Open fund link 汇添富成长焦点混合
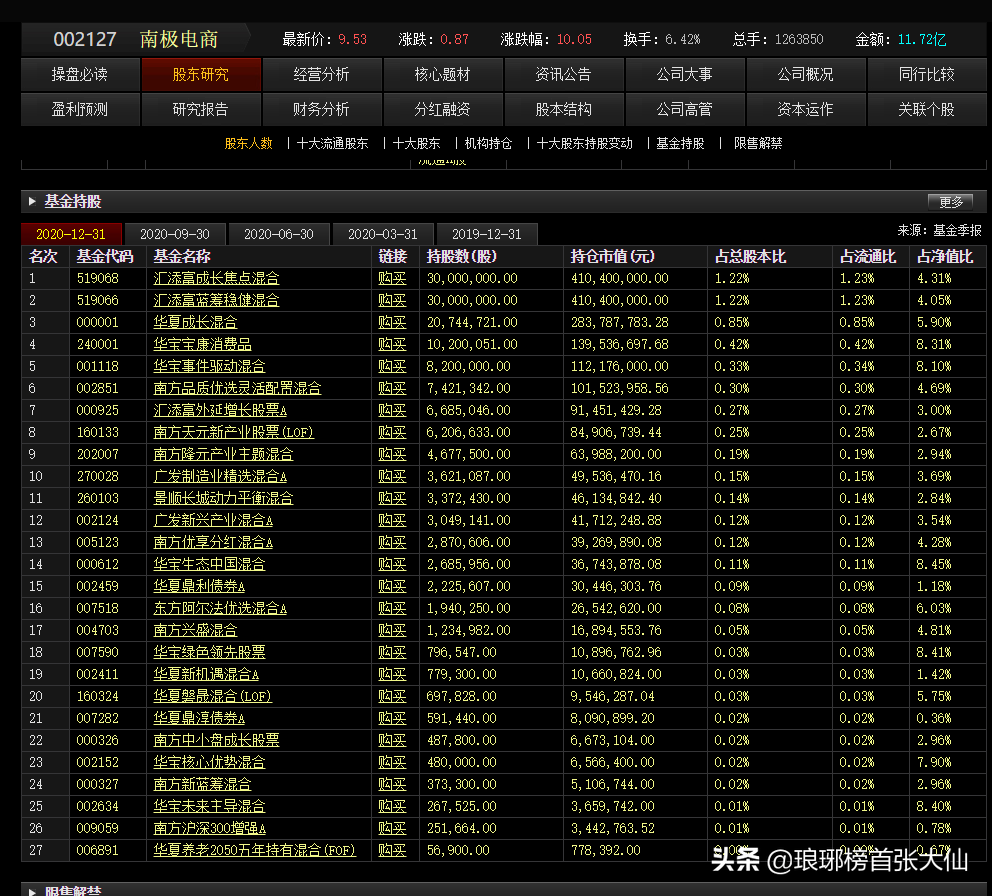 tap(216, 278)
